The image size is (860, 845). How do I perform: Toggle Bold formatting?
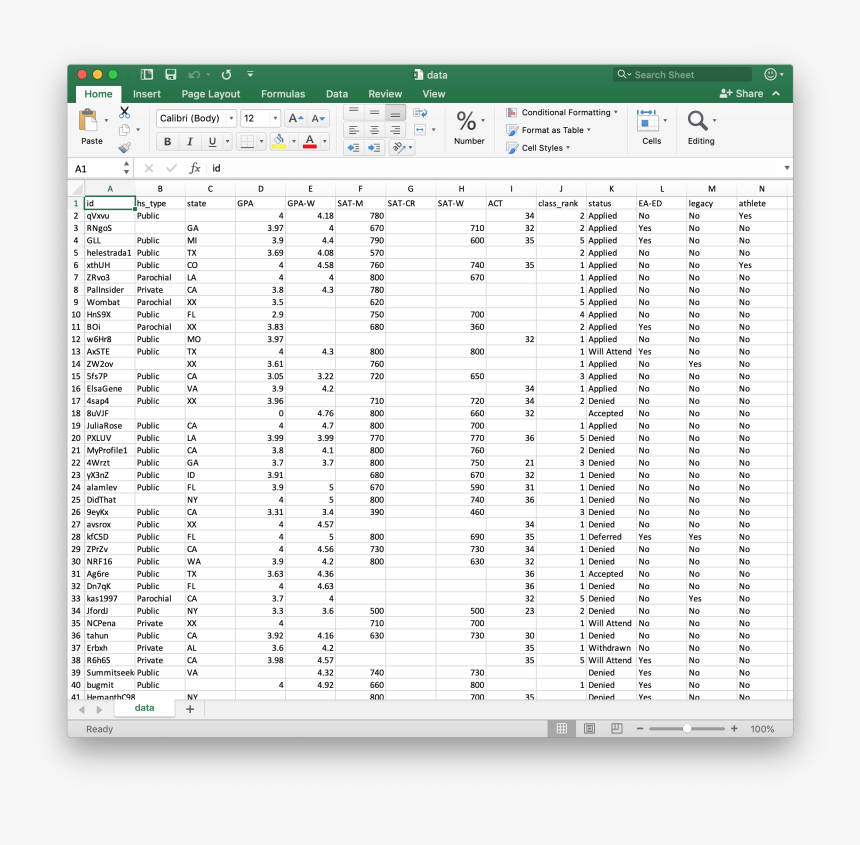click(x=168, y=141)
